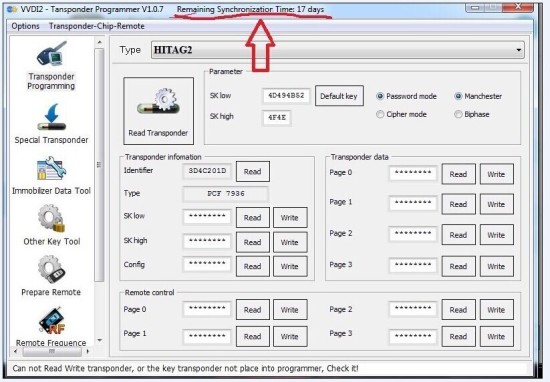Click the Transponder information SK low field
Viewport: 550px width, 382px height.
pos(207,217)
